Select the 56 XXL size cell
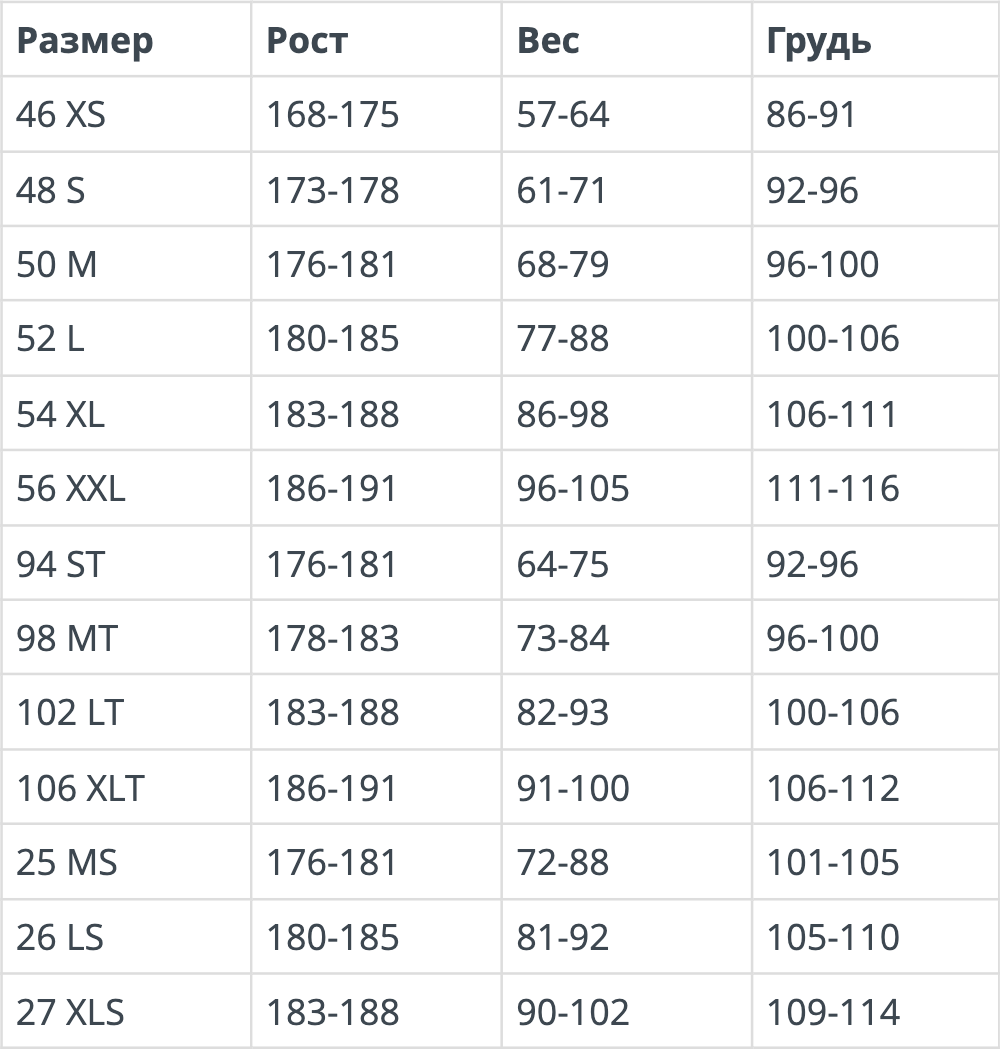This screenshot has width=1000, height=1049. [x=71, y=489]
